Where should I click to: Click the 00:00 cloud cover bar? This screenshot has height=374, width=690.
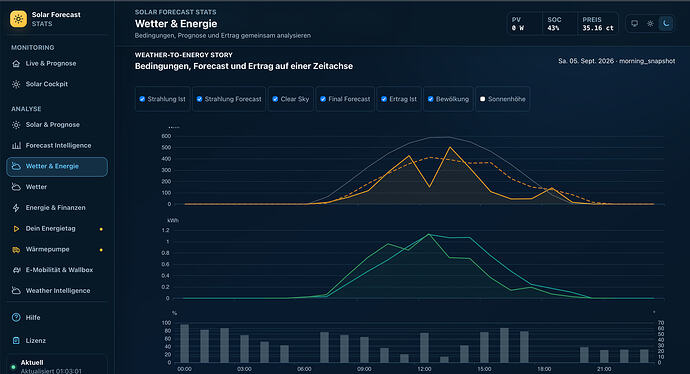coord(184,344)
